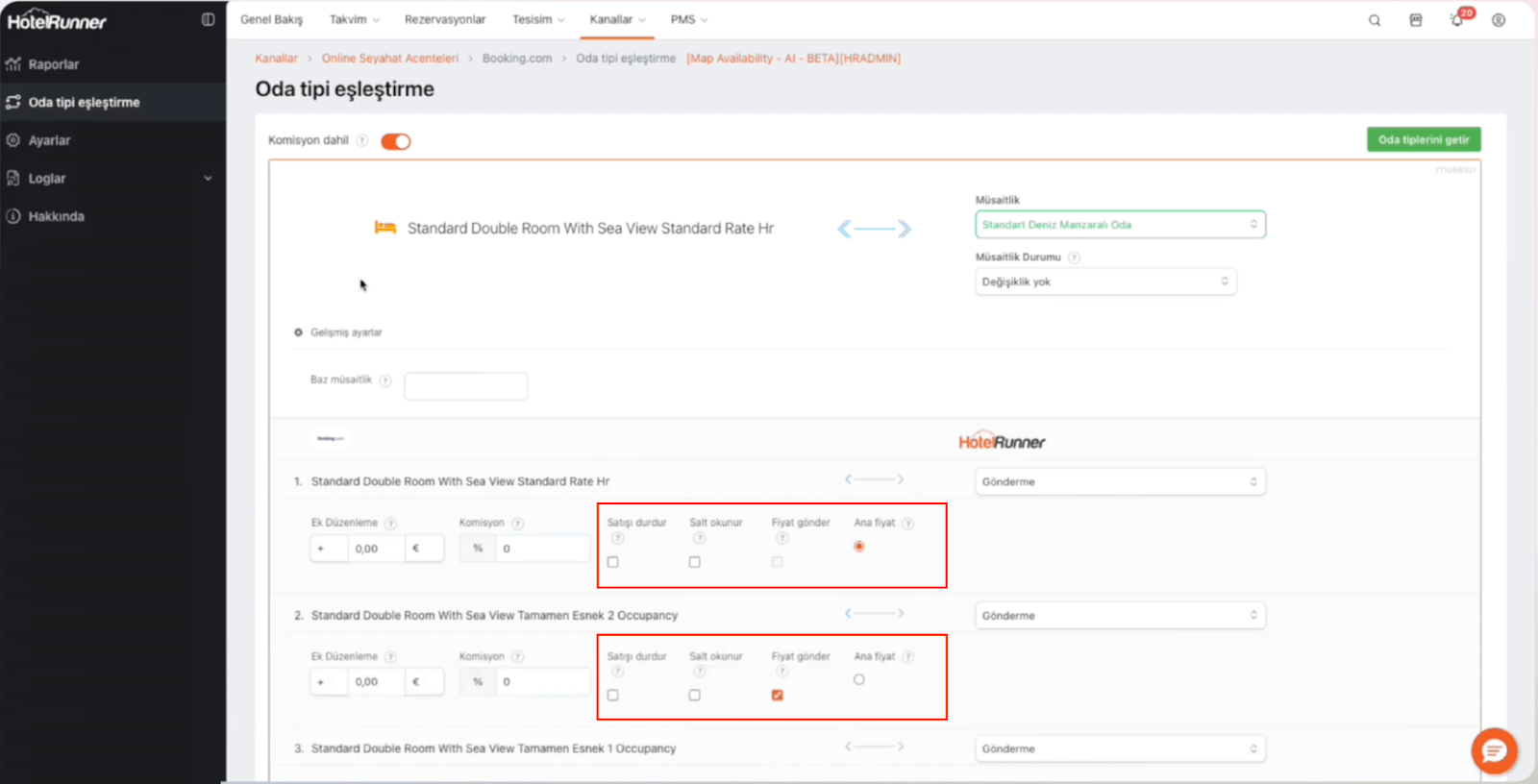Viewport: 1538px width, 784px height.
Task: Click the Oda tiplerini getir button
Action: click(x=1424, y=139)
